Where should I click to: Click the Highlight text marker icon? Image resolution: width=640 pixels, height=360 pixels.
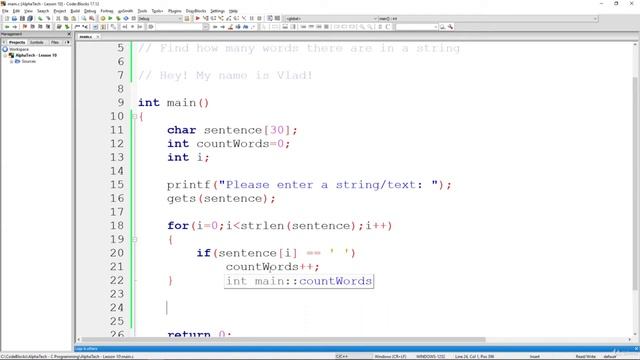click(231, 27)
